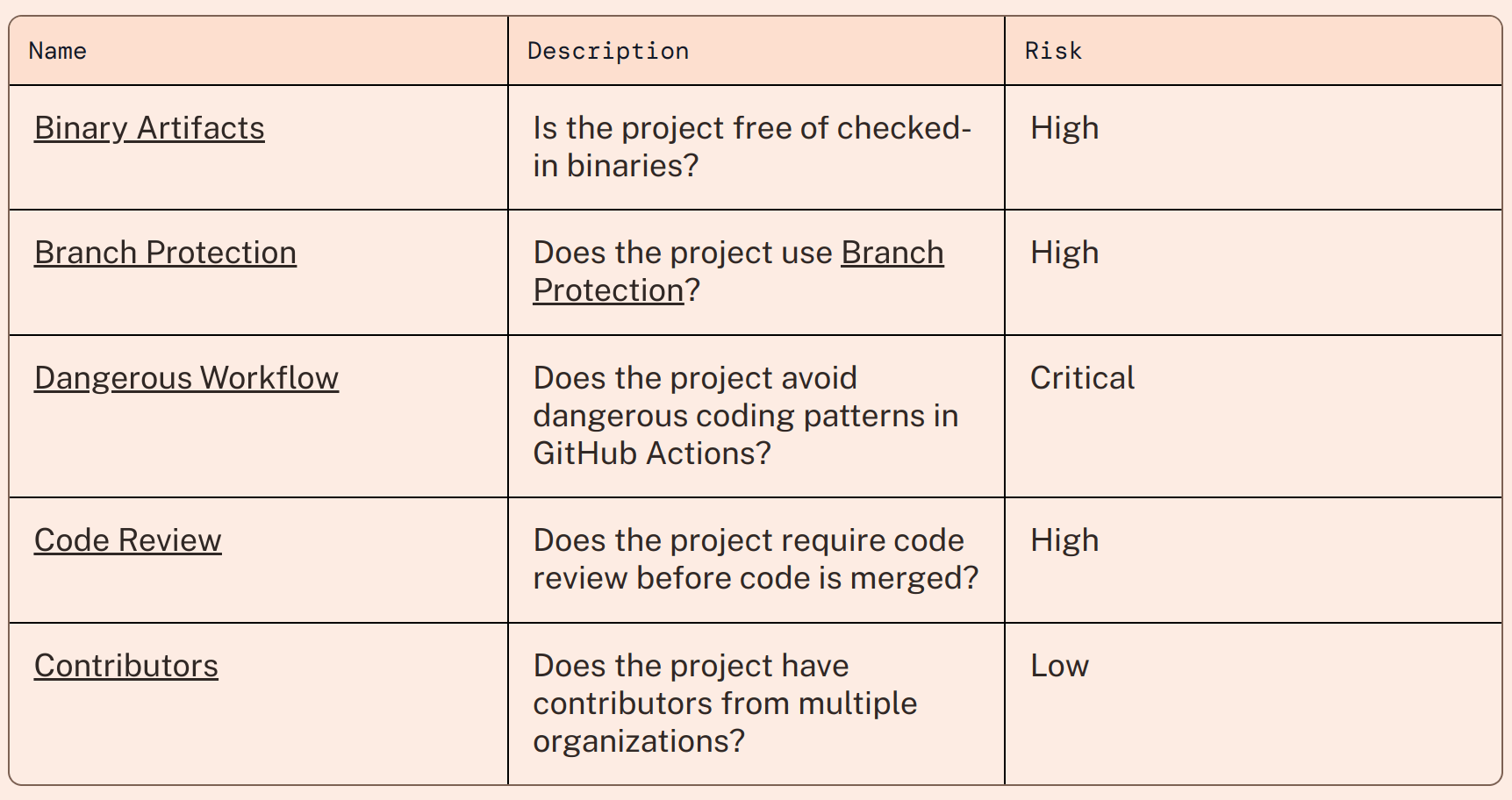Click the 'contributors from multiple organizations' description text
Image resolution: width=1512 pixels, height=800 pixels.
(724, 704)
